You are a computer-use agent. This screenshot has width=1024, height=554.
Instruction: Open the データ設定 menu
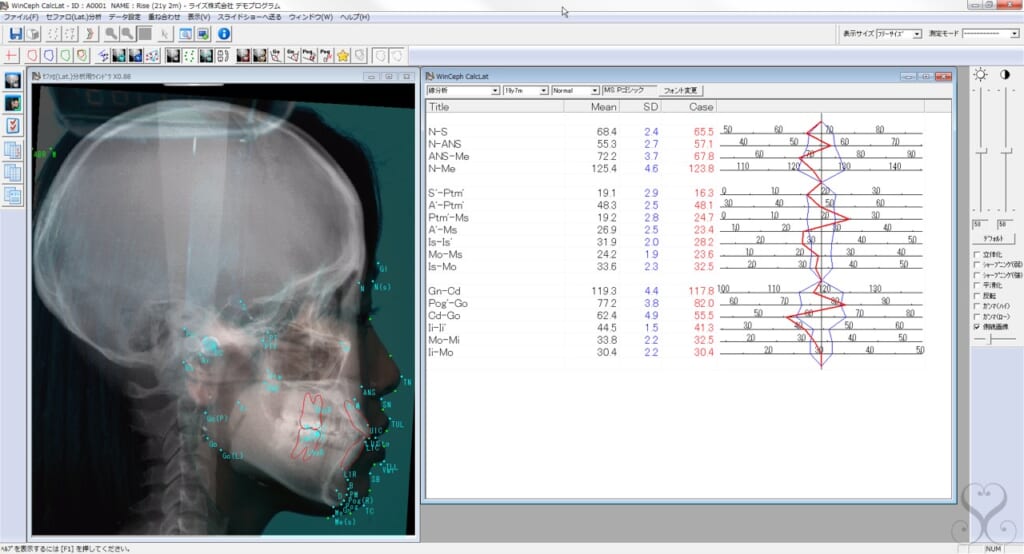pos(124,17)
